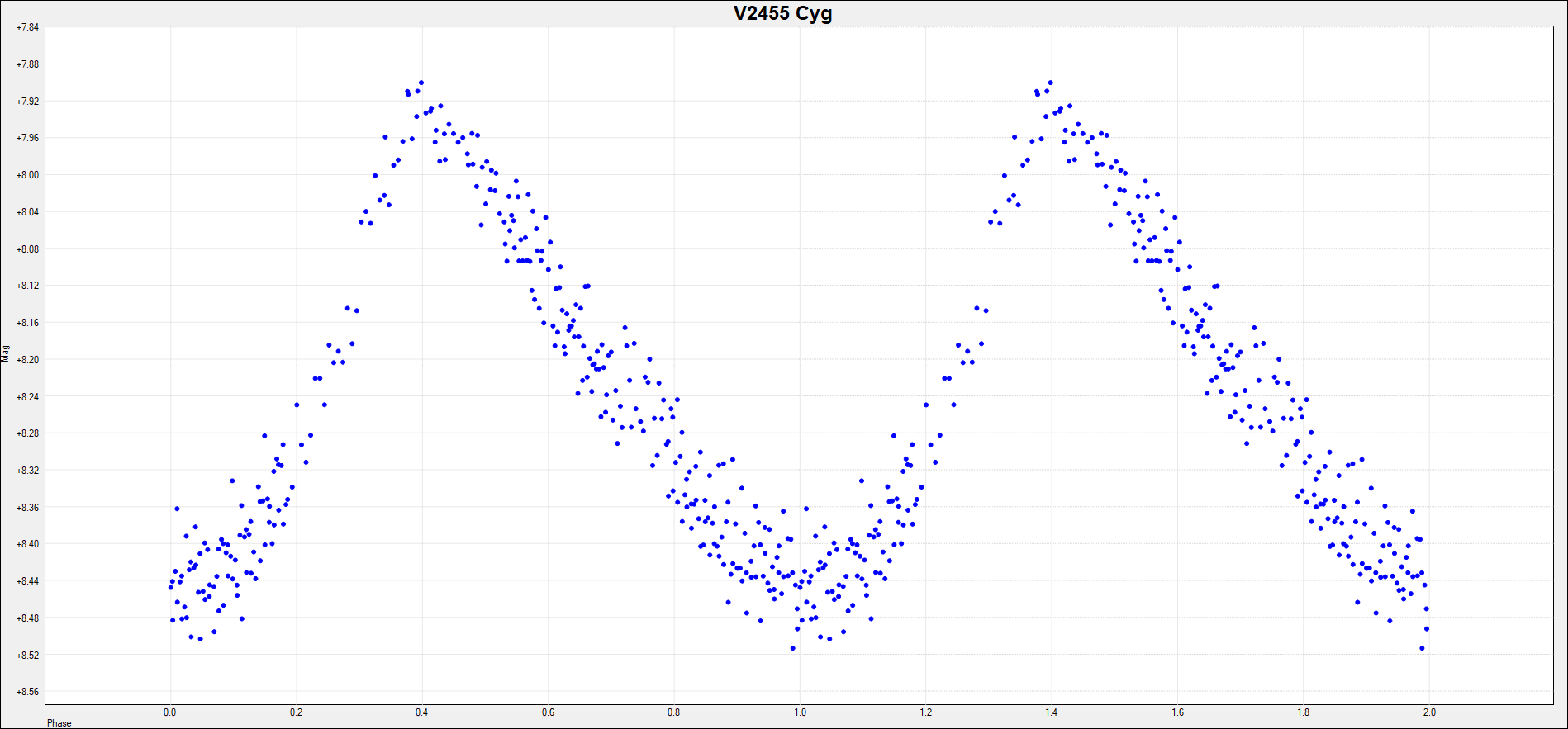Image resolution: width=1568 pixels, height=729 pixels.
Task: Click the chart title V2455 Cyg
Action: (x=782, y=13)
